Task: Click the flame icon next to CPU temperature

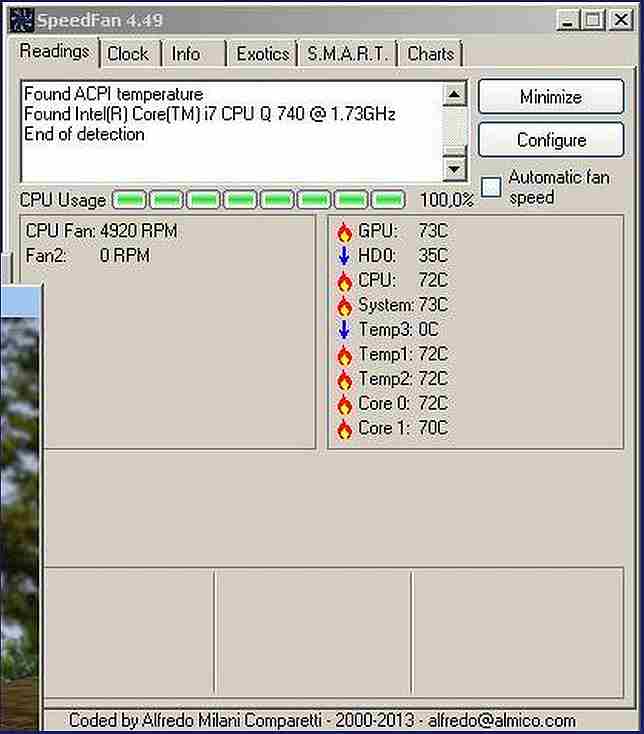Action: tap(344, 280)
